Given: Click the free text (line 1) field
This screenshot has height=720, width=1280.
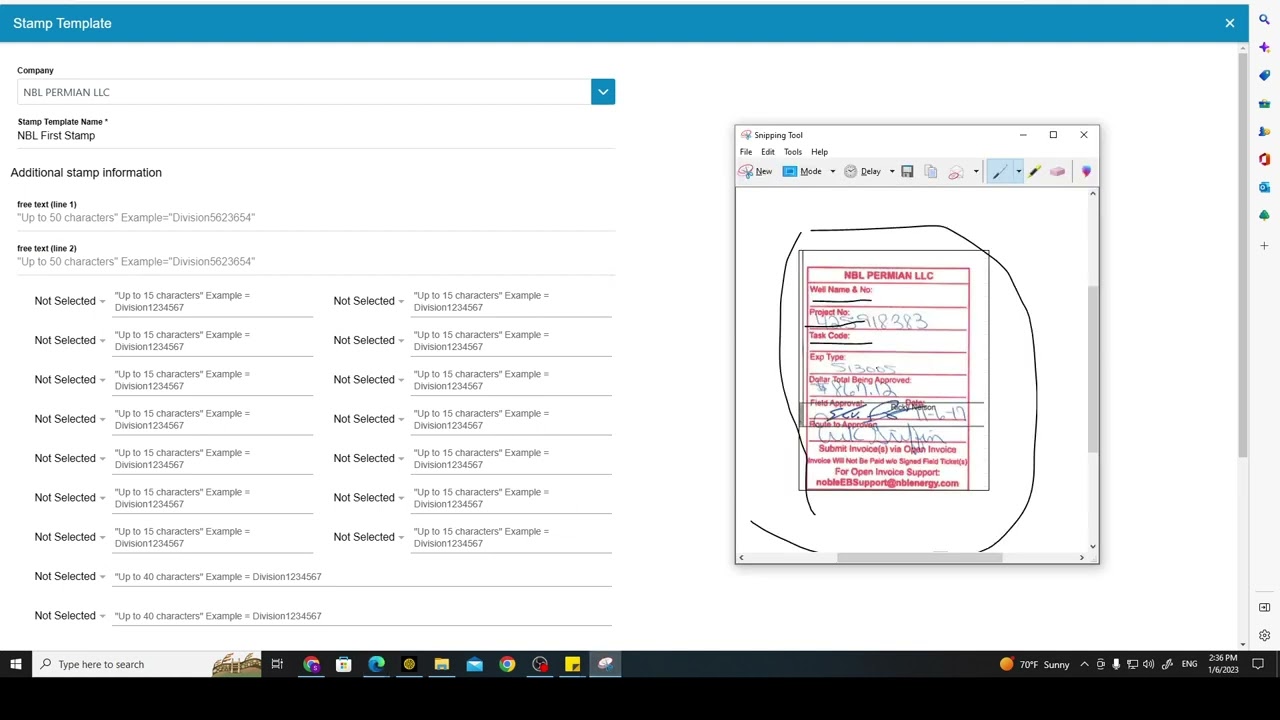Looking at the screenshot, I should [316, 217].
